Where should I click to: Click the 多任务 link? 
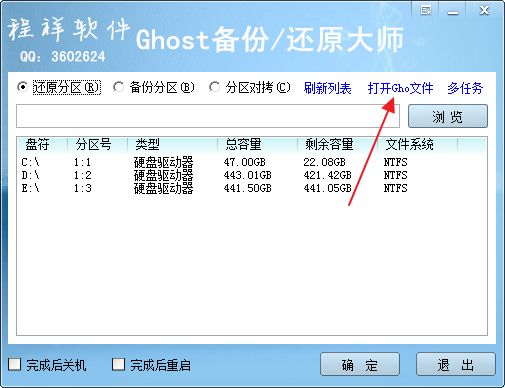coord(465,88)
